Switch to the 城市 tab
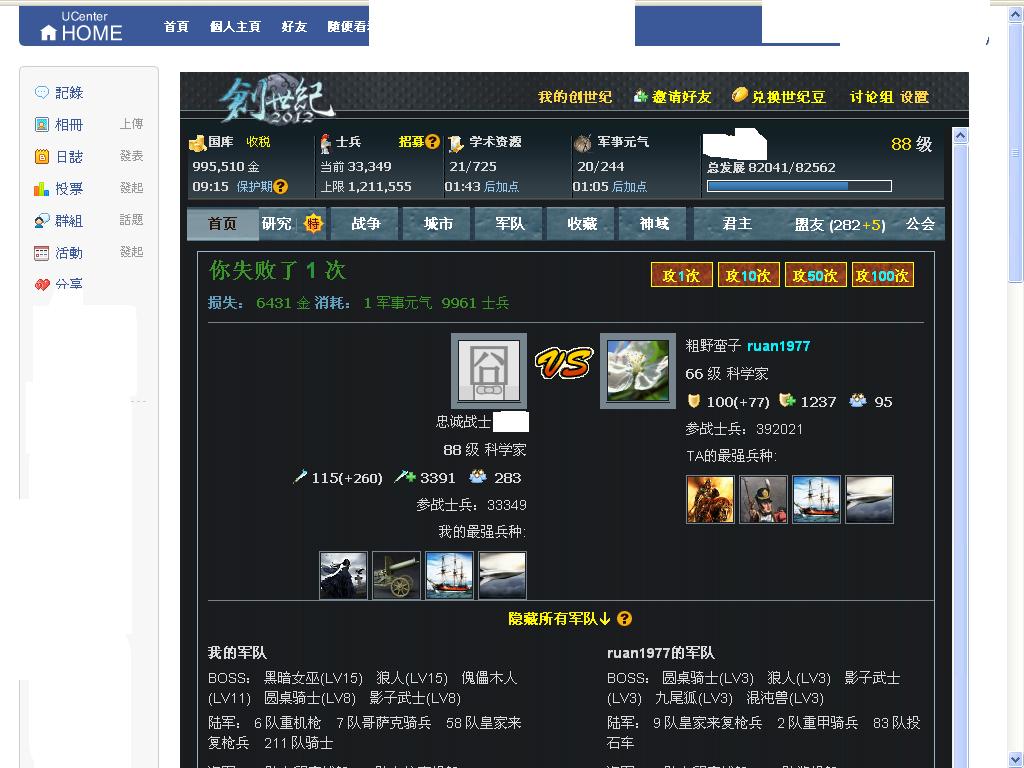This screenshot has height=768, width=1024. pos(438,224)
